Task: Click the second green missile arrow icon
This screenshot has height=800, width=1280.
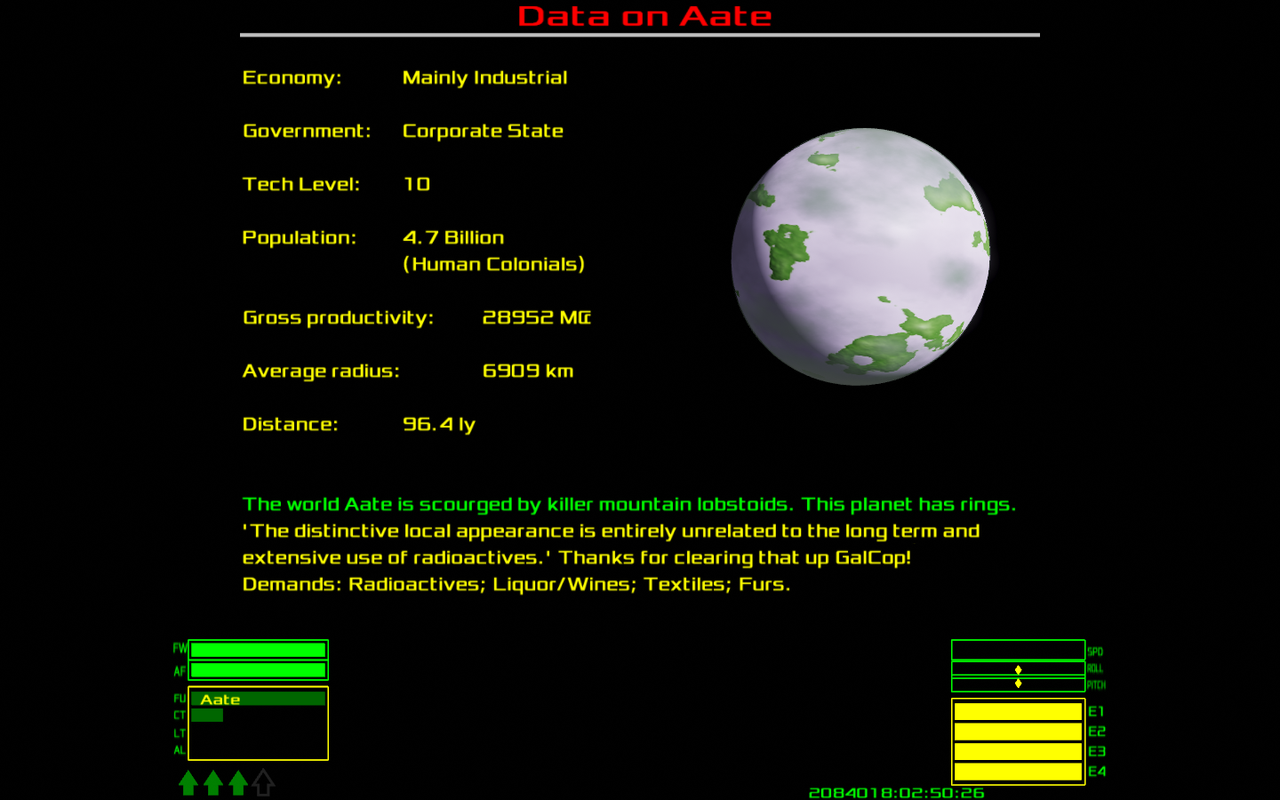Action: pos(213,782)
